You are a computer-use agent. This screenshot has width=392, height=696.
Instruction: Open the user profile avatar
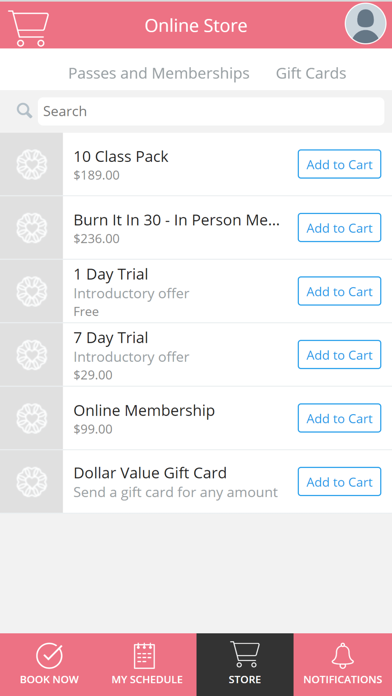point(365,24)
